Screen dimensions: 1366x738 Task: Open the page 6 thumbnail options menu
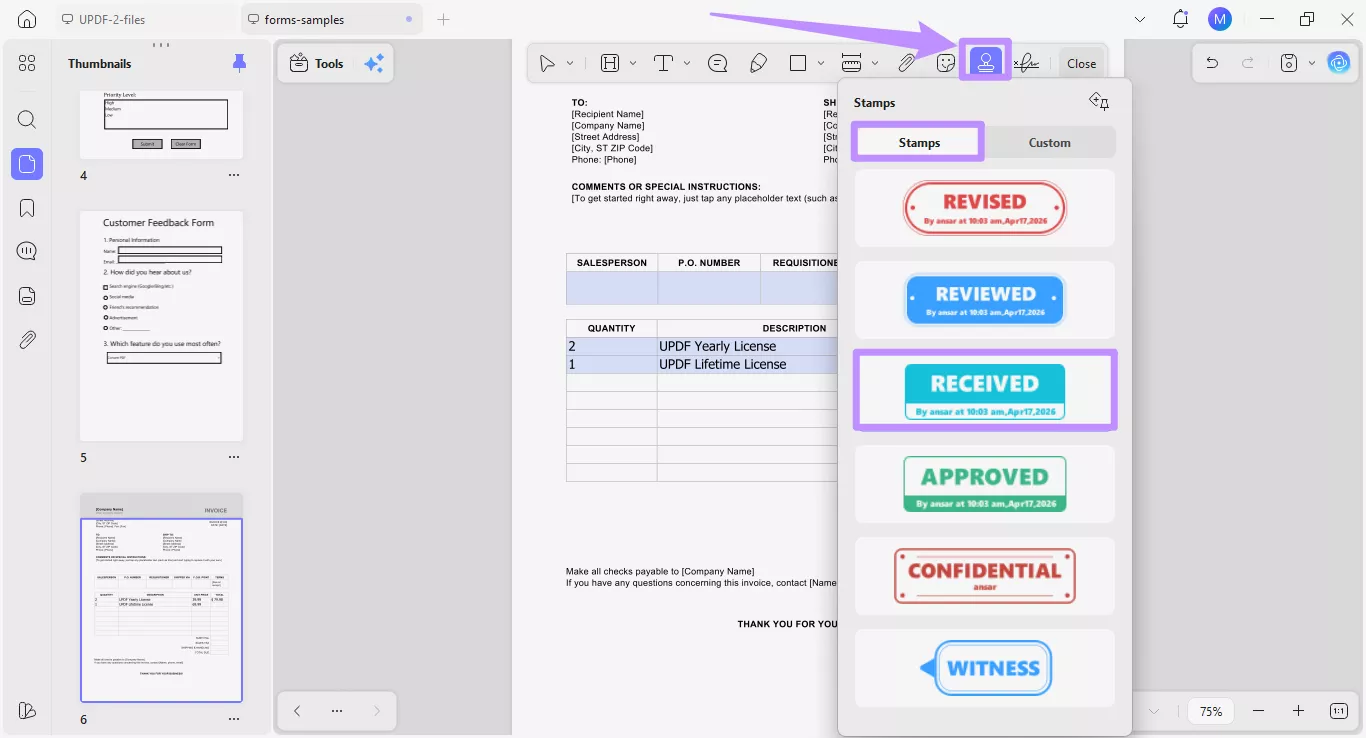pos(234,719)
